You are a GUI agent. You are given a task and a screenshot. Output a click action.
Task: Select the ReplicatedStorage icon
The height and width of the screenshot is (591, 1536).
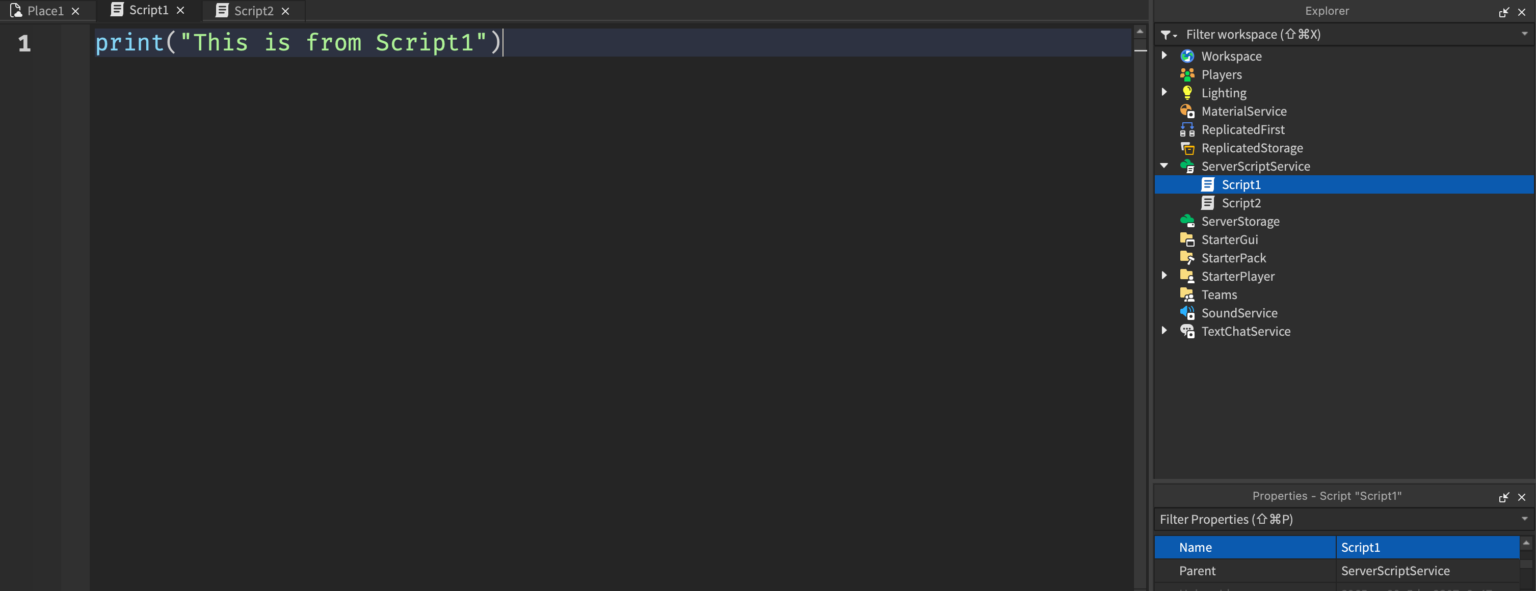pos(1186,147)
